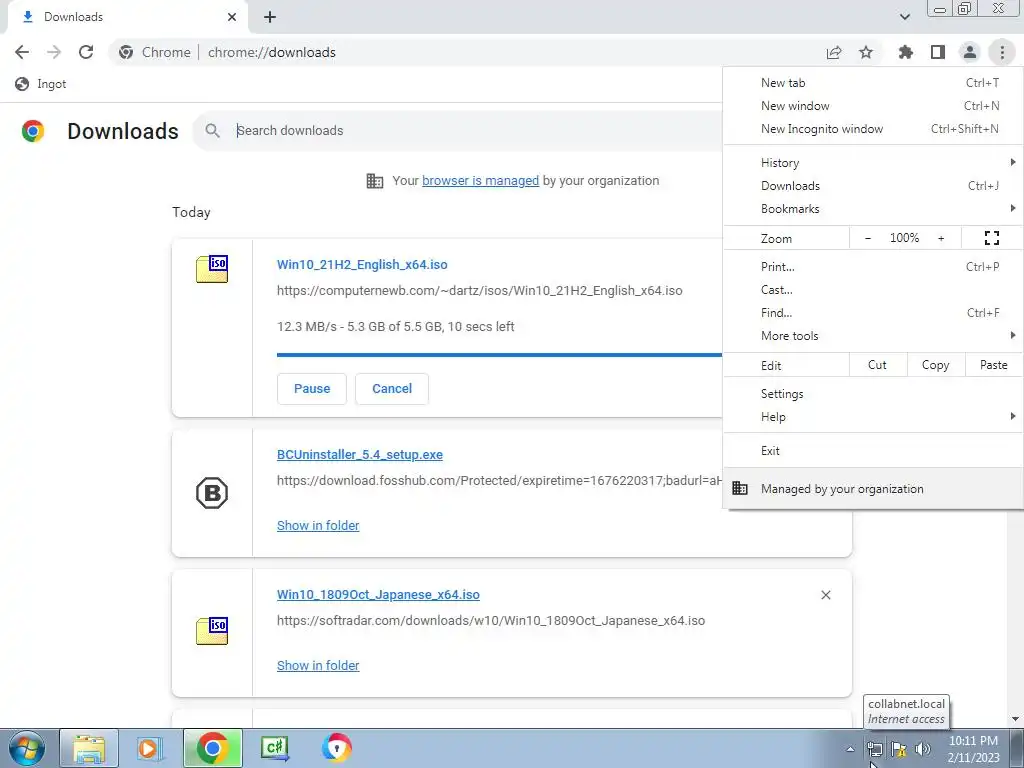Click Cut in the Edit row
This screenshot has height=768, width=1024.
[x=878, y=365]
